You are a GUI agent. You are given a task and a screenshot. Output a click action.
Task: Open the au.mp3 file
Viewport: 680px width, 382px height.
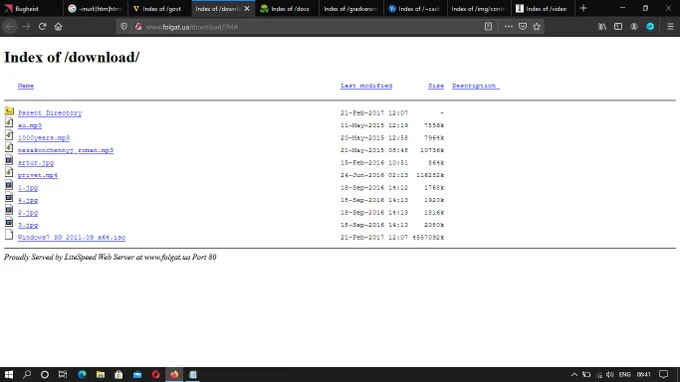pos(30,125)
